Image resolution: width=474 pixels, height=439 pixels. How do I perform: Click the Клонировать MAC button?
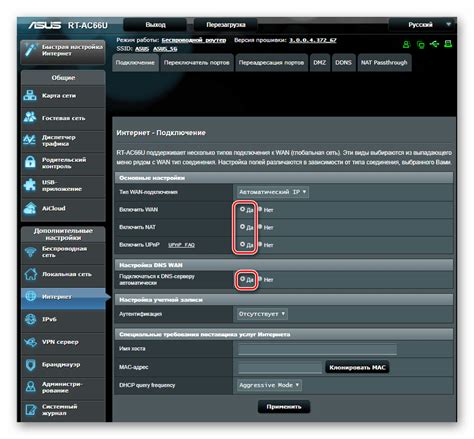[357, 367]
